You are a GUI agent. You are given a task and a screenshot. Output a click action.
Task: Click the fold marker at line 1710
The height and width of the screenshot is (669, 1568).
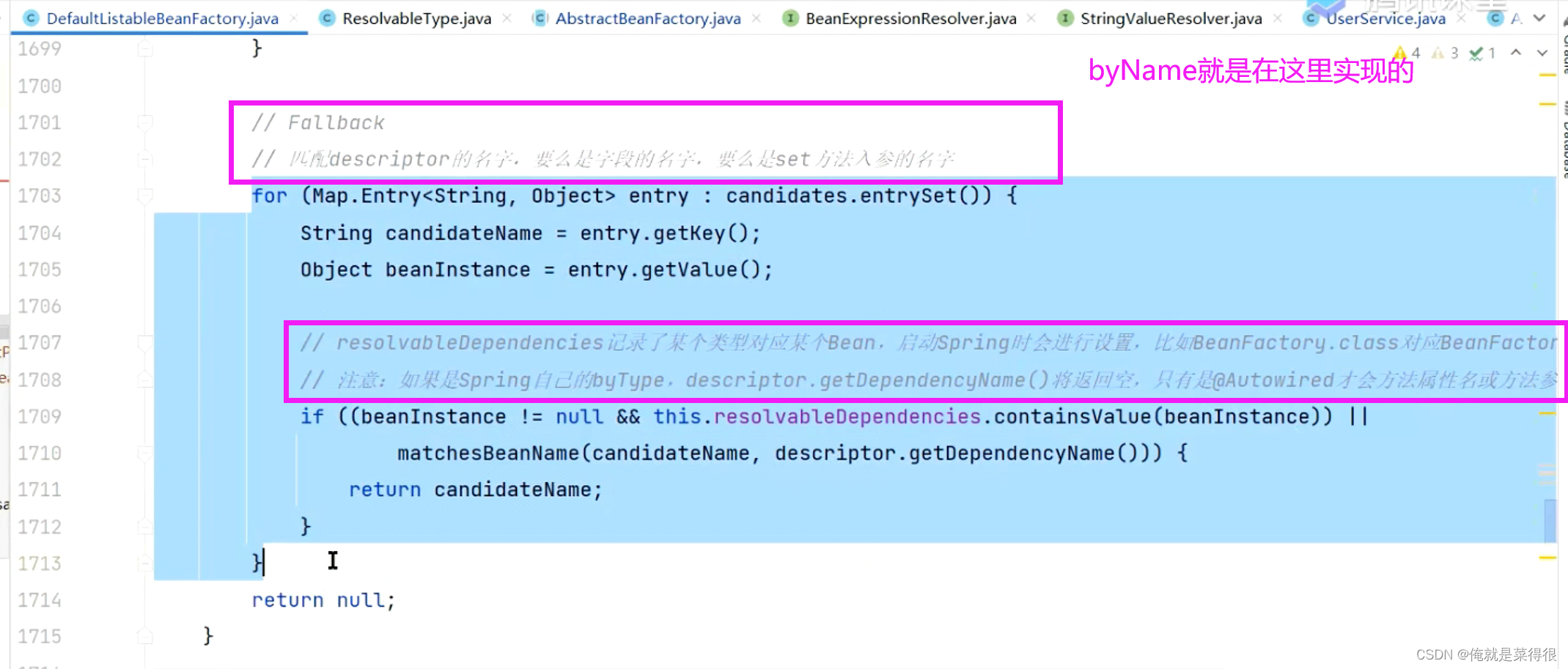145,453
